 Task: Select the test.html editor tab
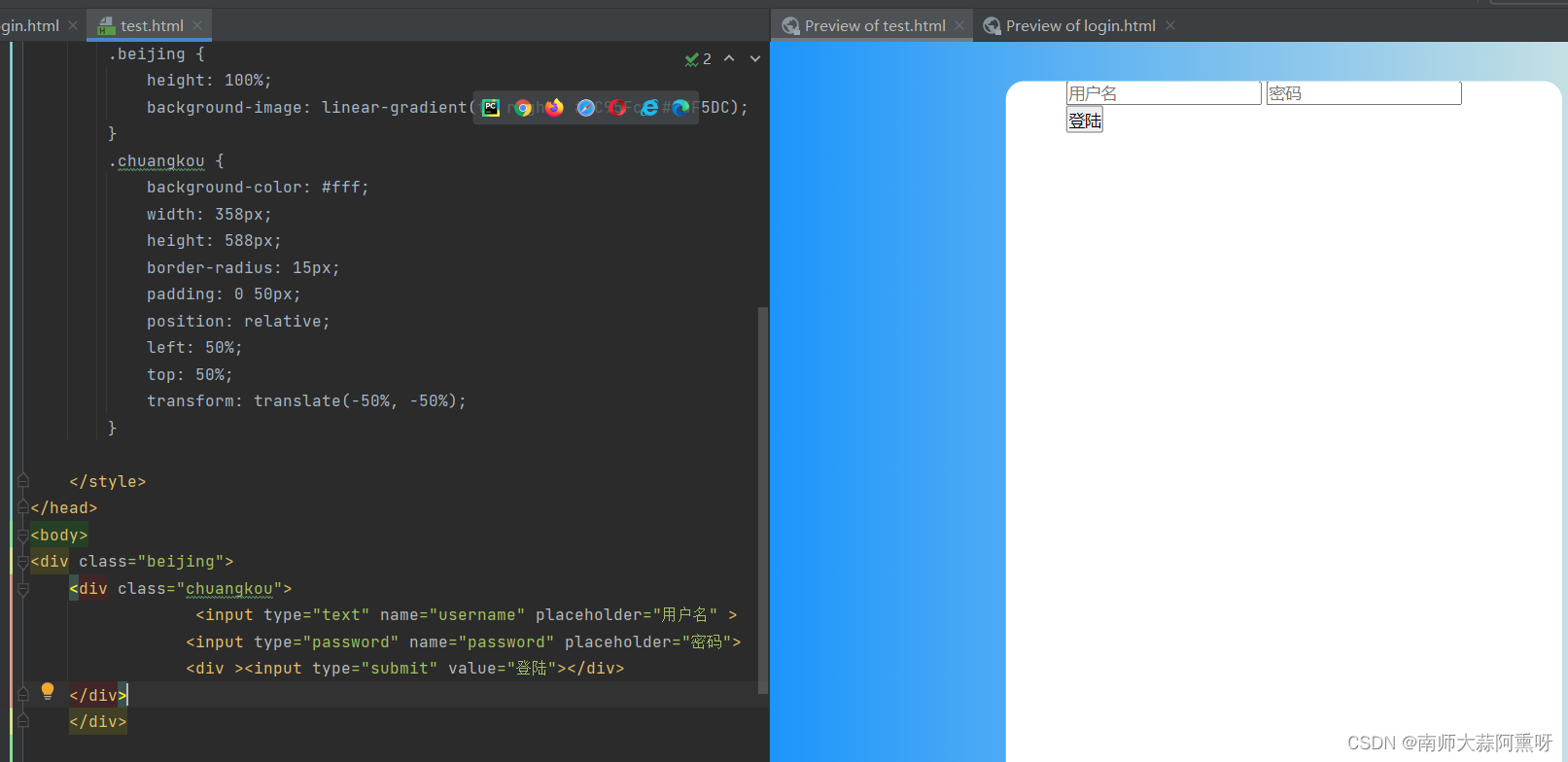152,25
